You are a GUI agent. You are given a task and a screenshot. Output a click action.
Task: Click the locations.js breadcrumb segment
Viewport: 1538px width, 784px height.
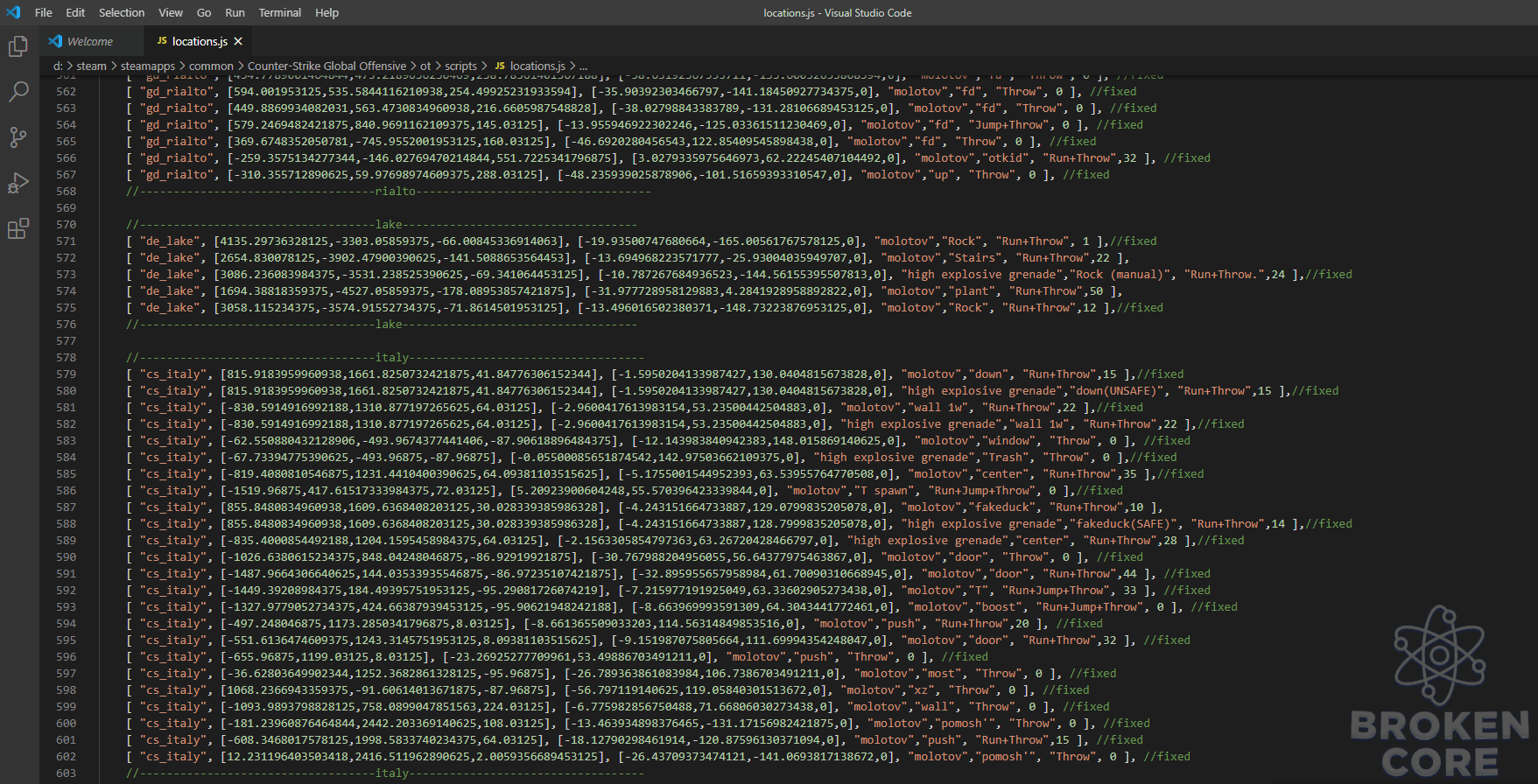(x=530, y=66)
